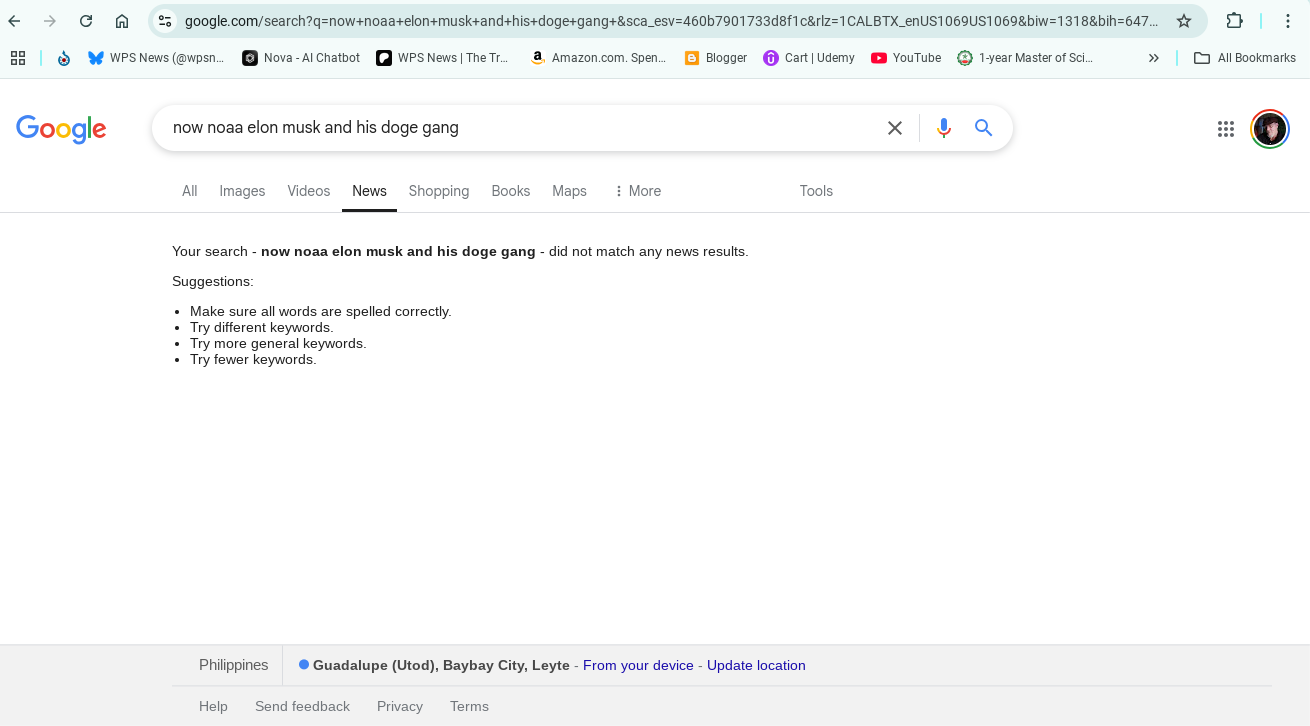Open Chrome three-dot menu
Image resolution: width=1310 pixels, height=726 pixels.
(1288, 21)
